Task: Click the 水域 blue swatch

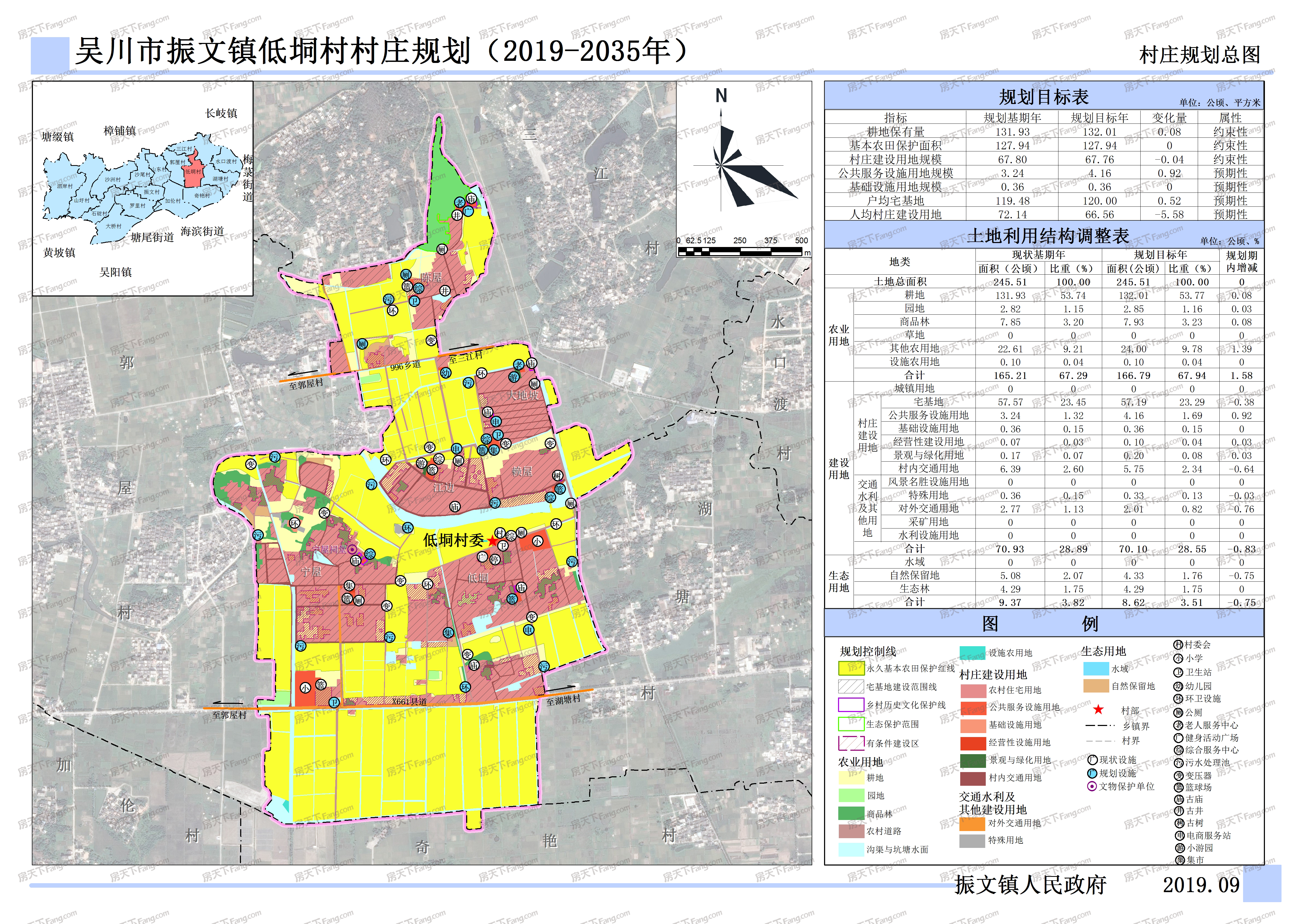Action: coord(1096,669)
